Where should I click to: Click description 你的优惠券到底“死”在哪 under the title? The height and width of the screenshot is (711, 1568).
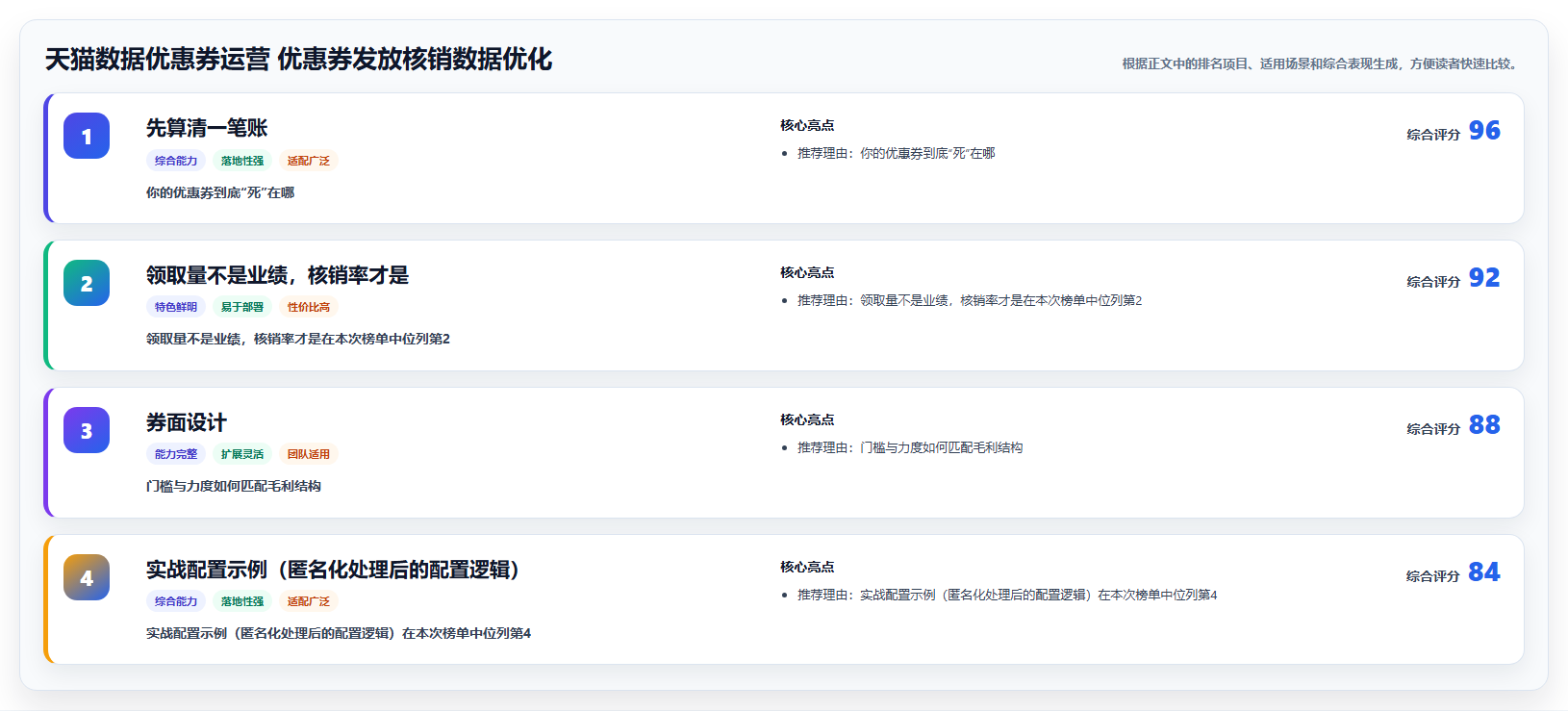[x=220, y=192]
